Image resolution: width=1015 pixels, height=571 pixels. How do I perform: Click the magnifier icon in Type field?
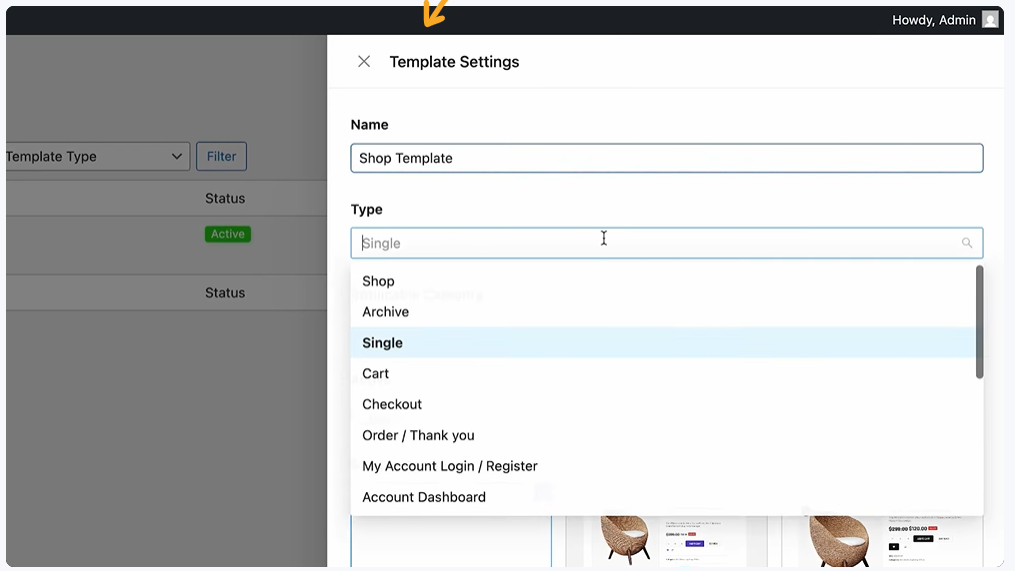click(x=967, y=243)
